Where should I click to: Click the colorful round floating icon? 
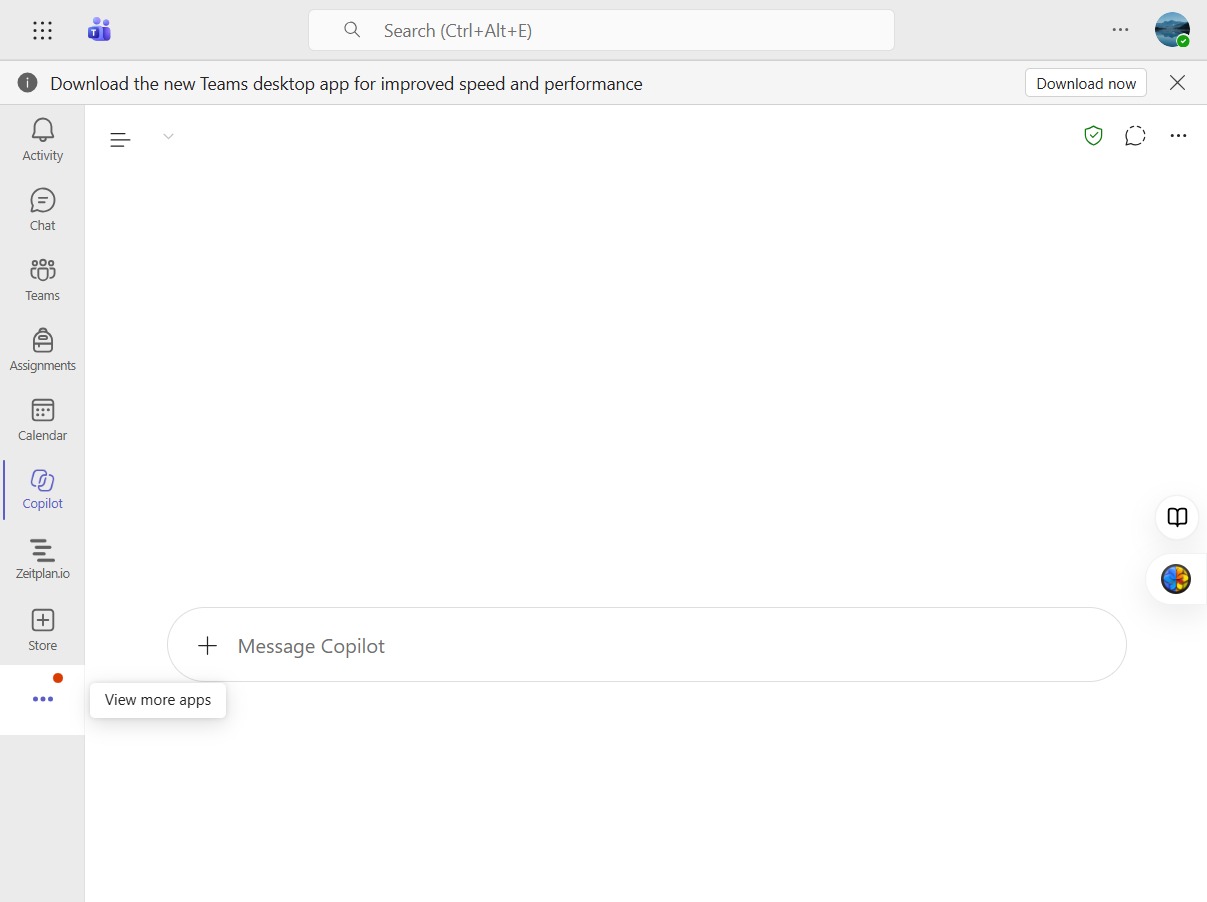coord(1176,579)
